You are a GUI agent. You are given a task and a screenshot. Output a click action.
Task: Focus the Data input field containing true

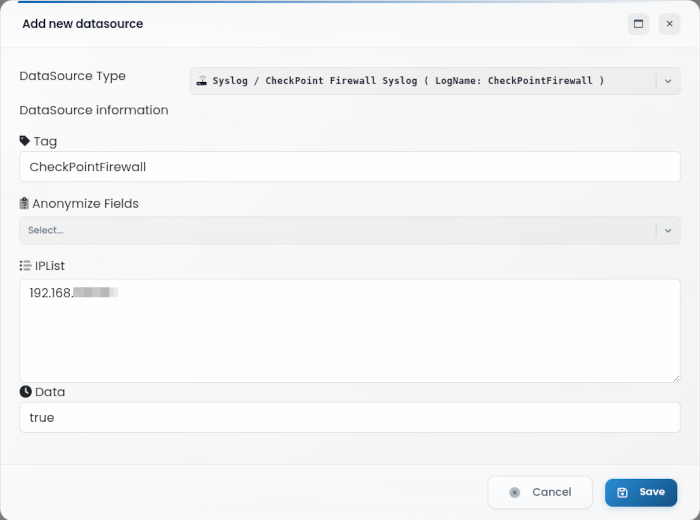[x=350, y=417]
